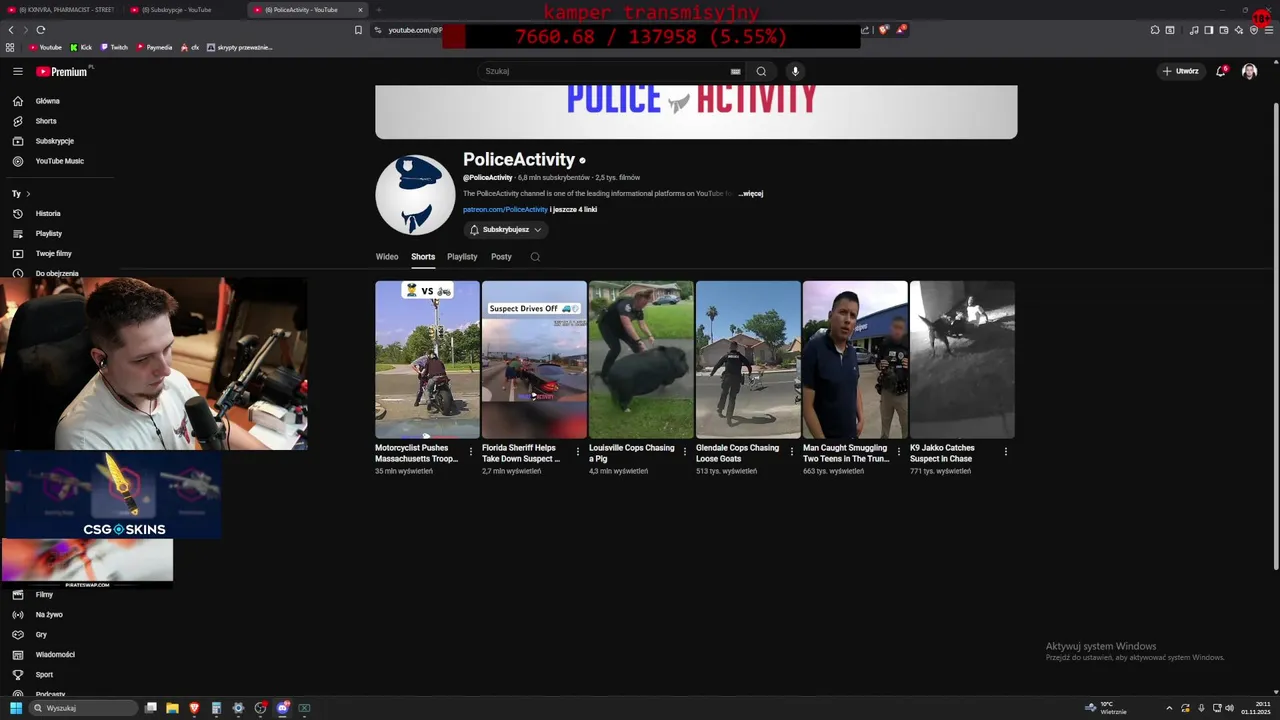1280x720 pixels.
Task: Open Twitch bookmark in bookmarks bar
Action: click(x=114, y=47)
